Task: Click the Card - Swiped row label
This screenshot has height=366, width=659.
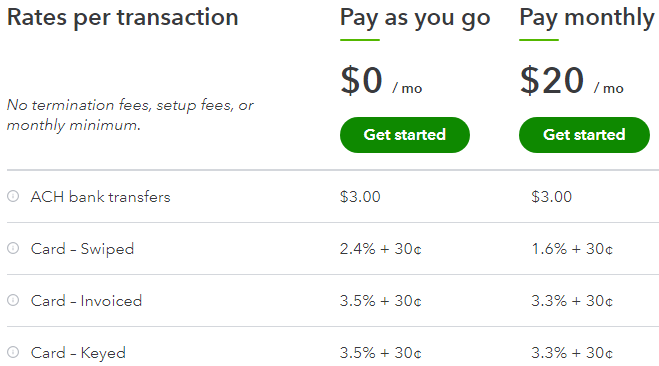Action: (x=82, y=249)
